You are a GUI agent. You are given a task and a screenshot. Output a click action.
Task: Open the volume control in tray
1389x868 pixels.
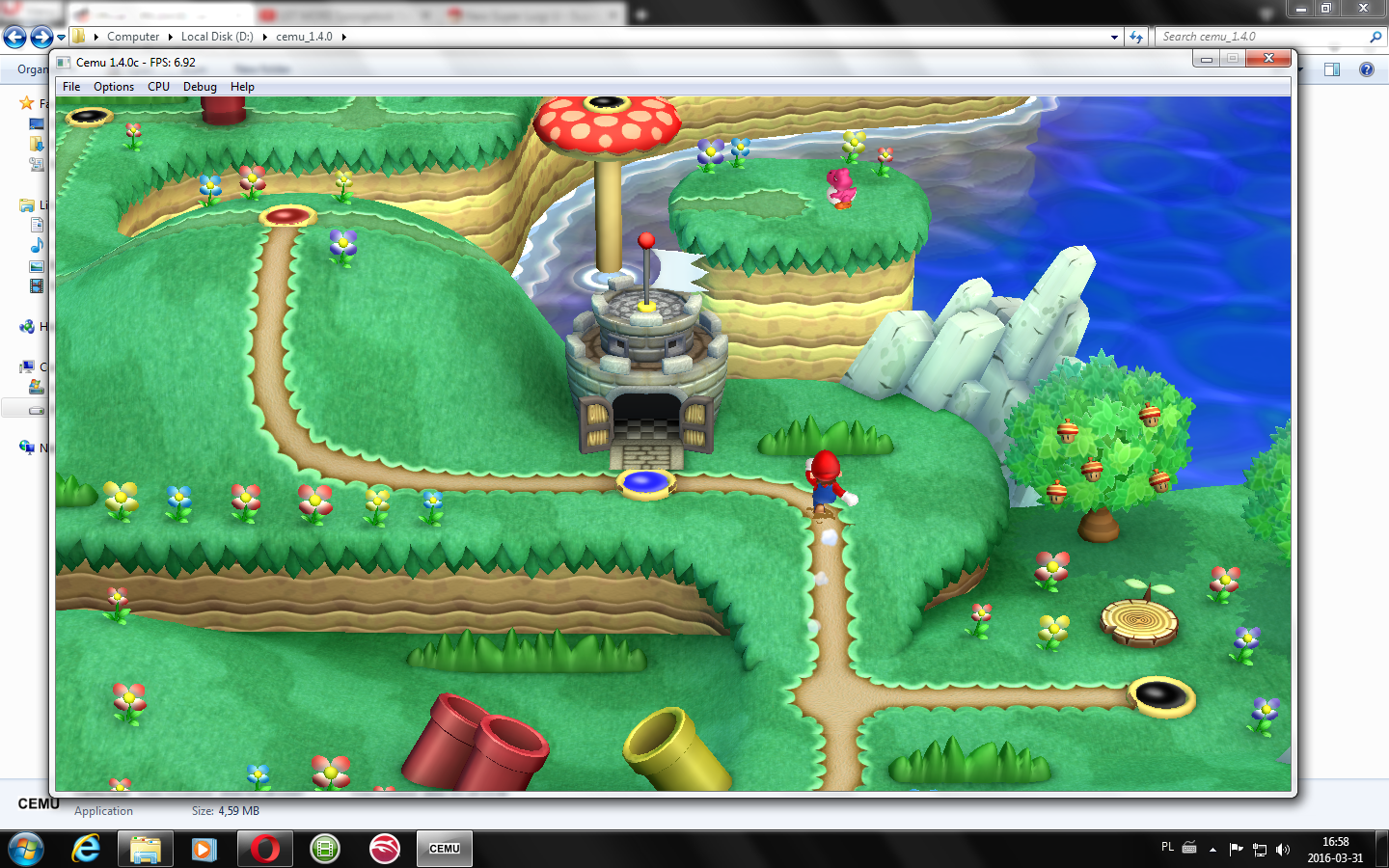pyautogui.click(x=1283, y=850)
